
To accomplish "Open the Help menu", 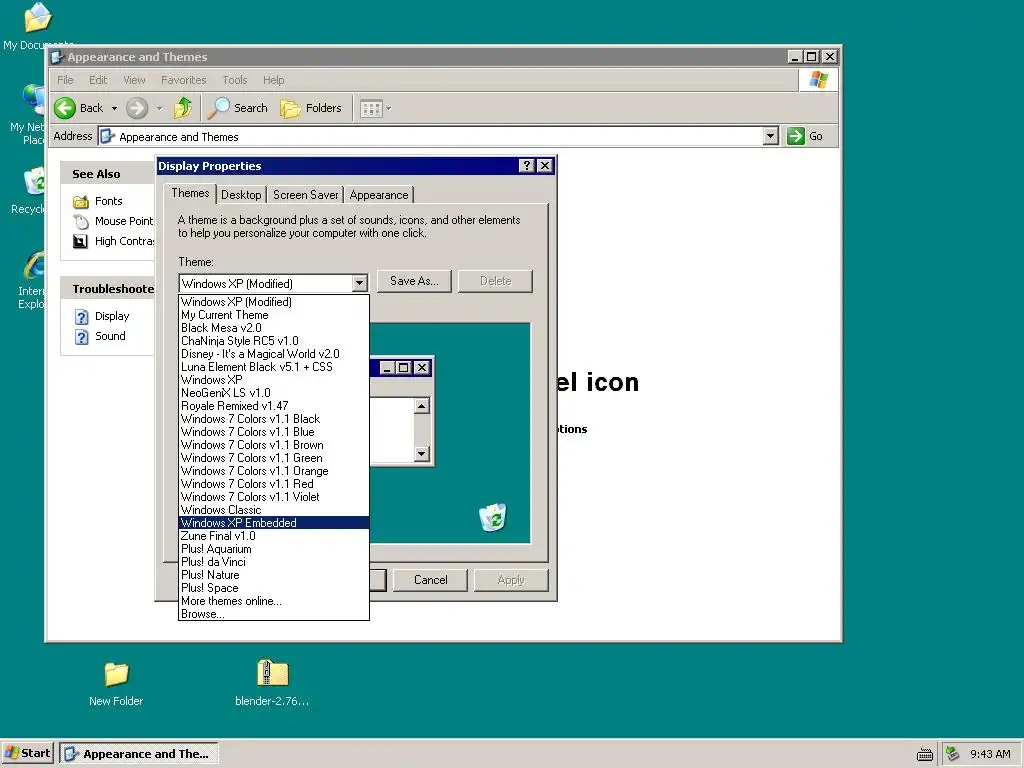I will pos(274,80).
